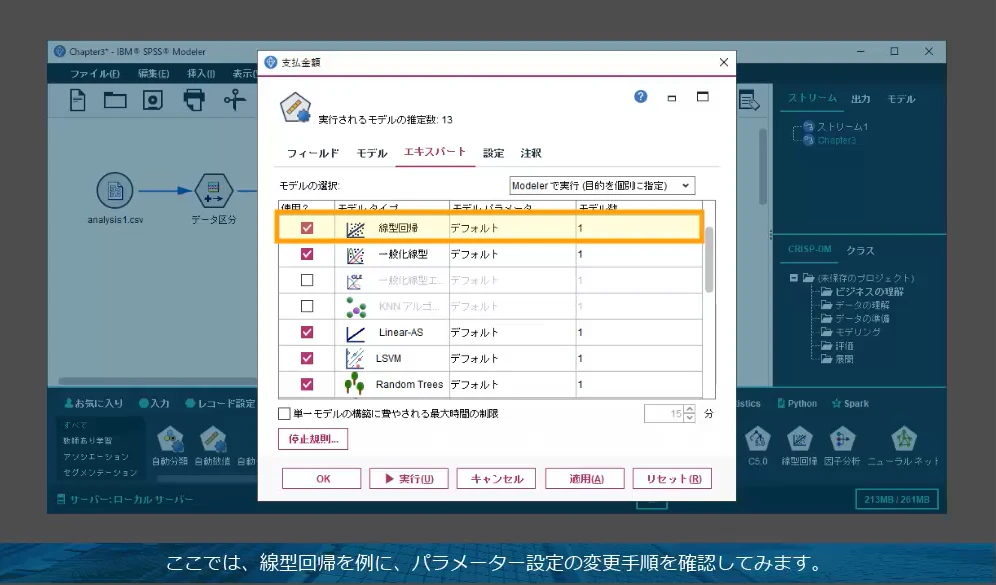Click the LSVM model icon

pos(355,358)
